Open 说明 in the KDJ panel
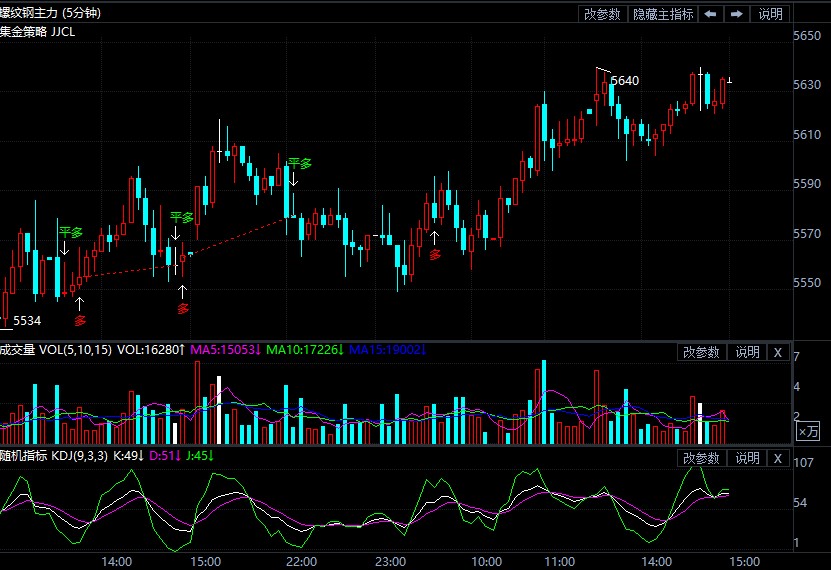This screenshot has height=570, width=831. [x=747, y=458]
